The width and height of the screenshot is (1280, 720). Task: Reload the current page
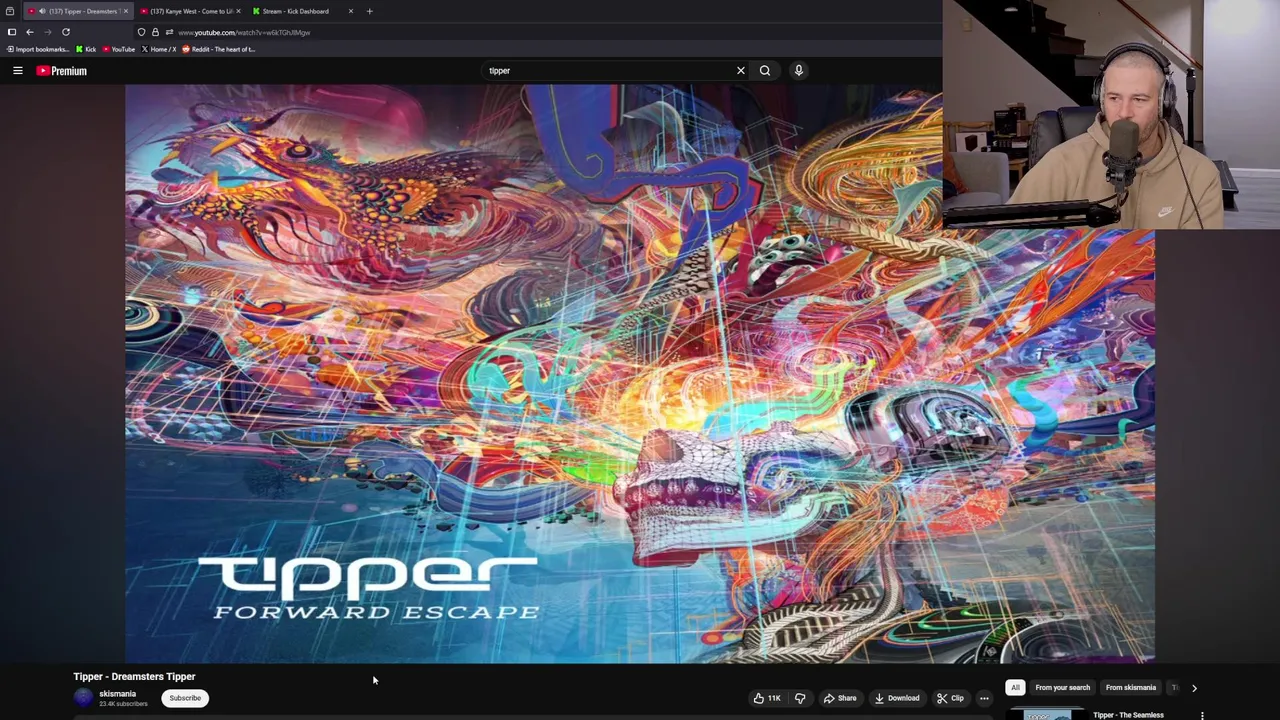(66, 32)
